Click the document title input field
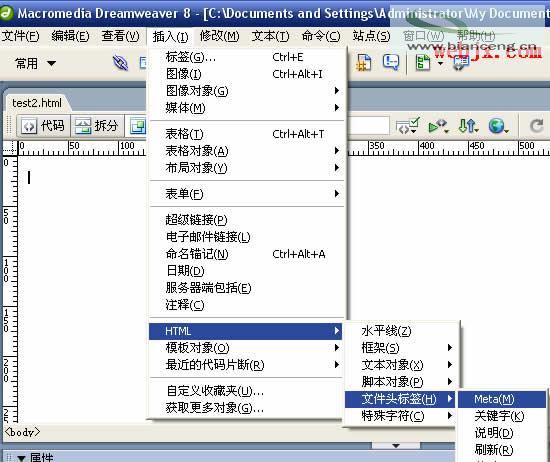 click(368, 126)
